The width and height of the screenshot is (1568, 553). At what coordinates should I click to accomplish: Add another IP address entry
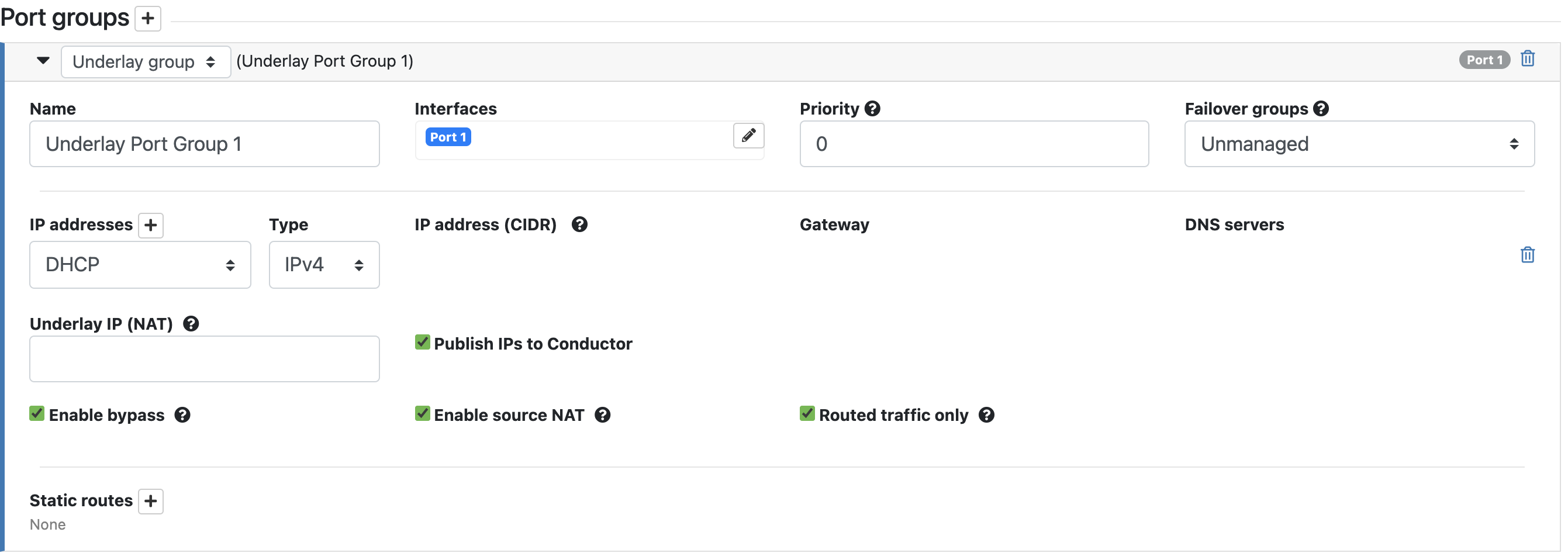point(150,225)
